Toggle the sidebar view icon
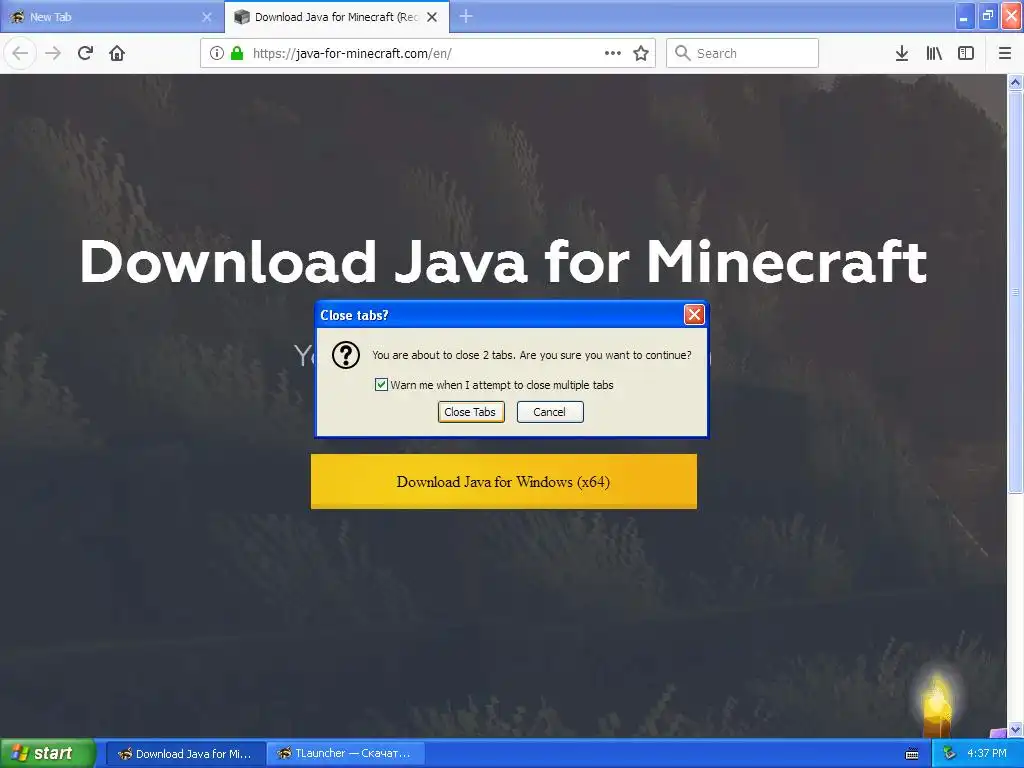 (966, 53)
